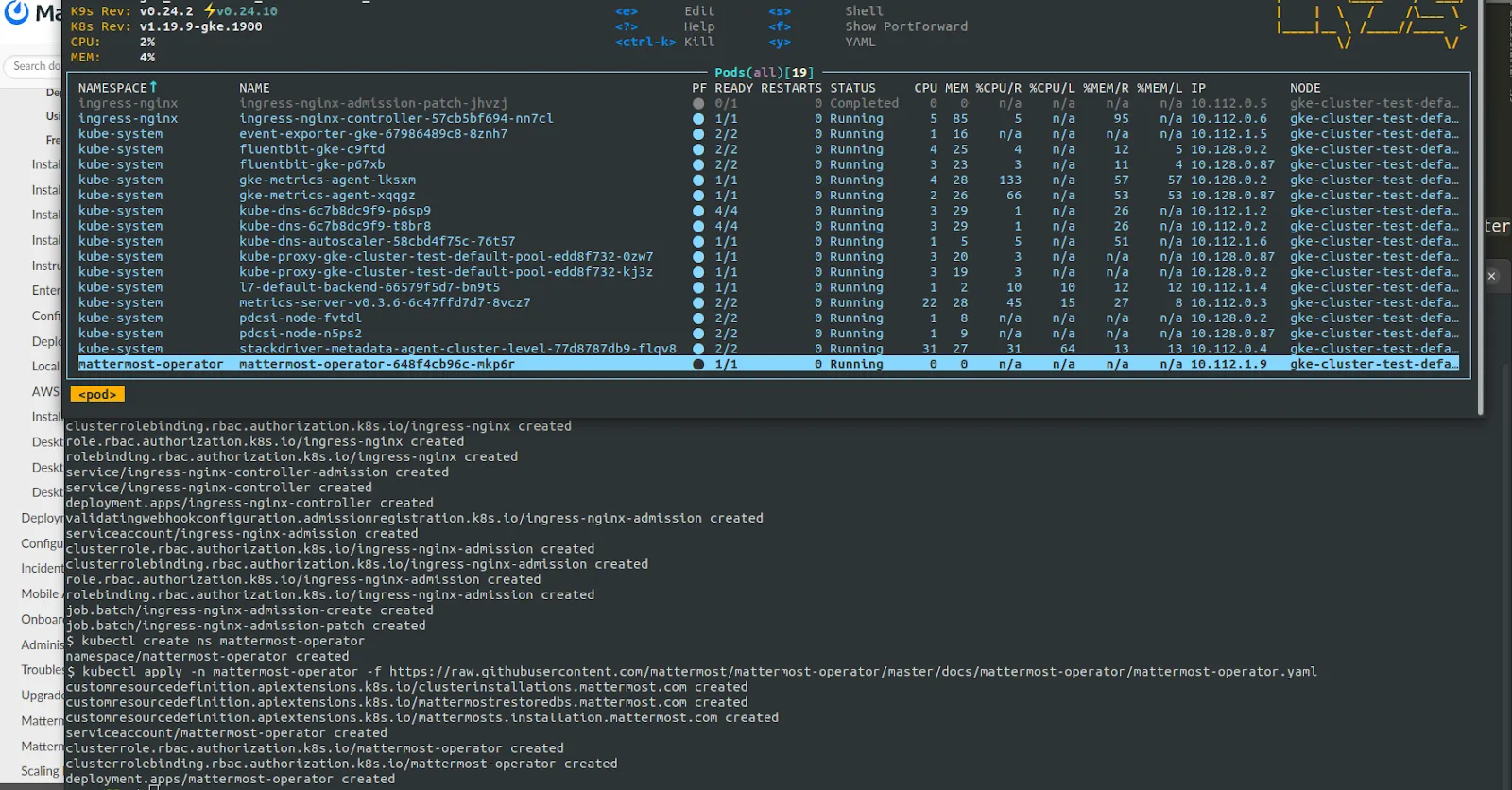The width and height of the screenshot is (1512, 790).
Task: Click port-forward dot for ingress-nginx-controller pod
Action: tap(698, 119)
